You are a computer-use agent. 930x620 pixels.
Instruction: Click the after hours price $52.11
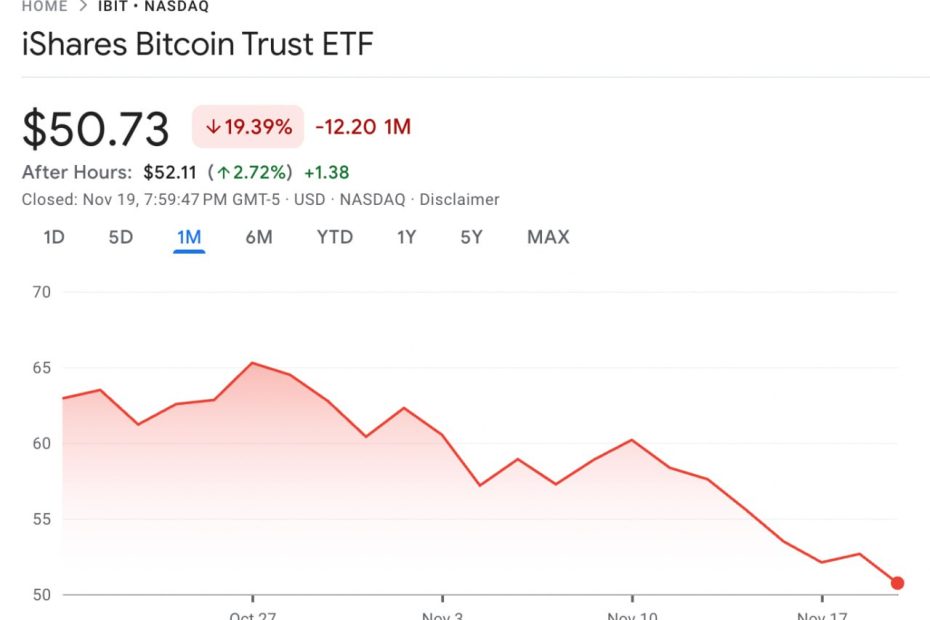(x=169, y=172)
